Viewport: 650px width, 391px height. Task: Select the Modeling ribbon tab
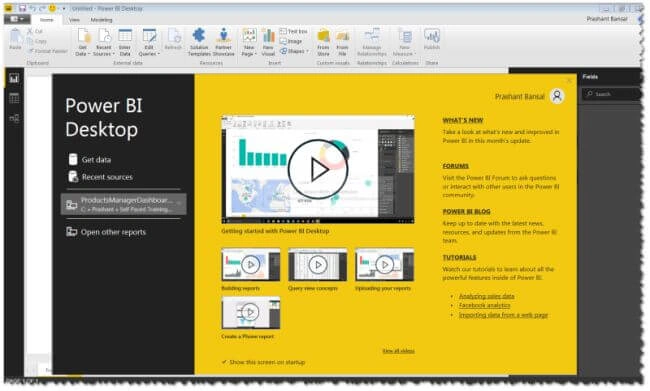pos(101,19)
